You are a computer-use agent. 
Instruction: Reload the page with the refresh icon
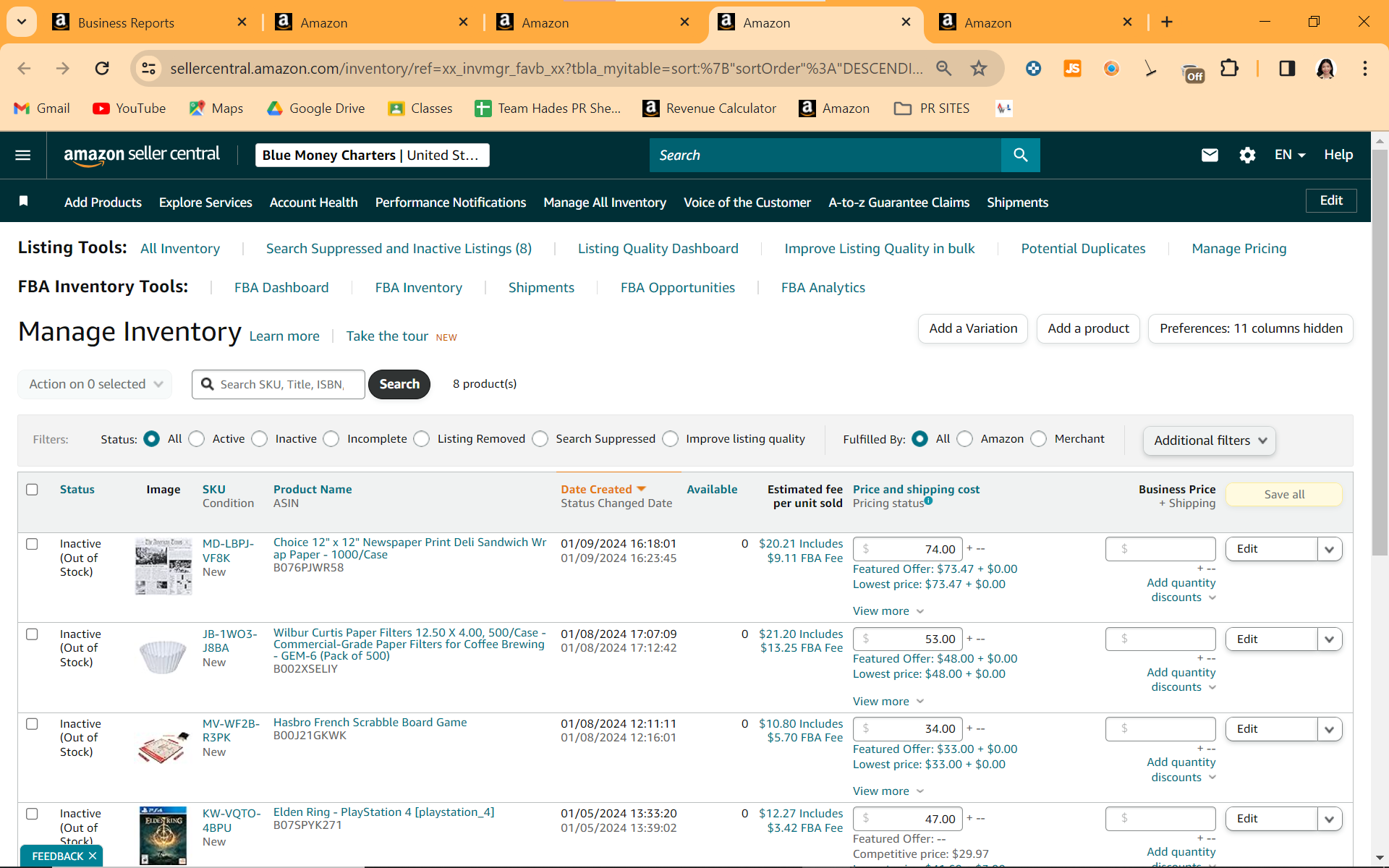(x=102, y=69)
